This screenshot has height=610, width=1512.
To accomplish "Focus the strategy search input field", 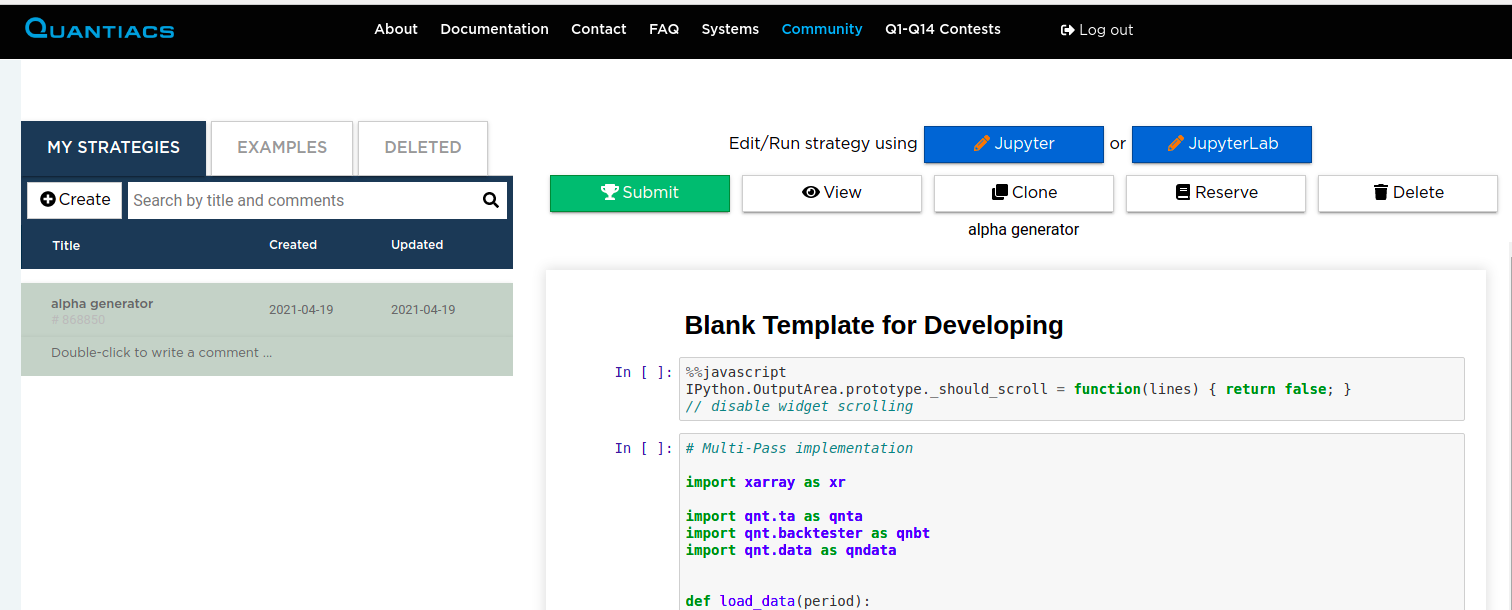I will pos(302,200).
